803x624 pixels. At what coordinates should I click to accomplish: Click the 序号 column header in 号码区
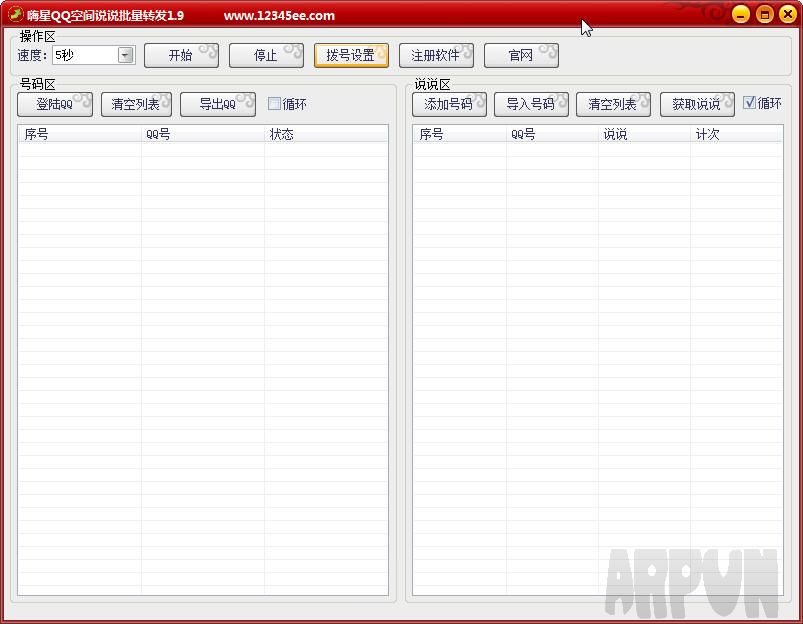coord(79,134)
